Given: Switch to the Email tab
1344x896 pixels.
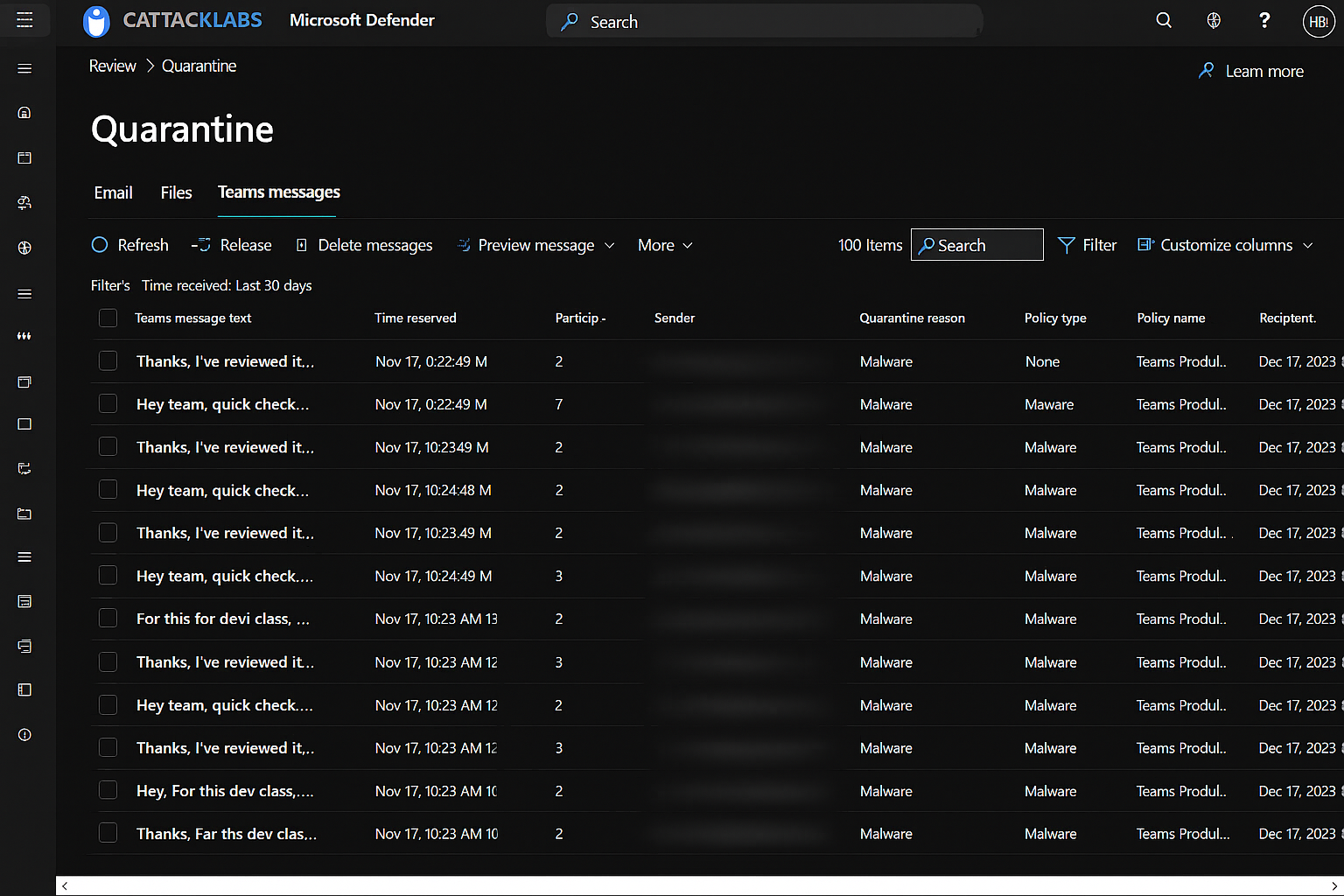Looking at the screenshot, I should (113, 192).
